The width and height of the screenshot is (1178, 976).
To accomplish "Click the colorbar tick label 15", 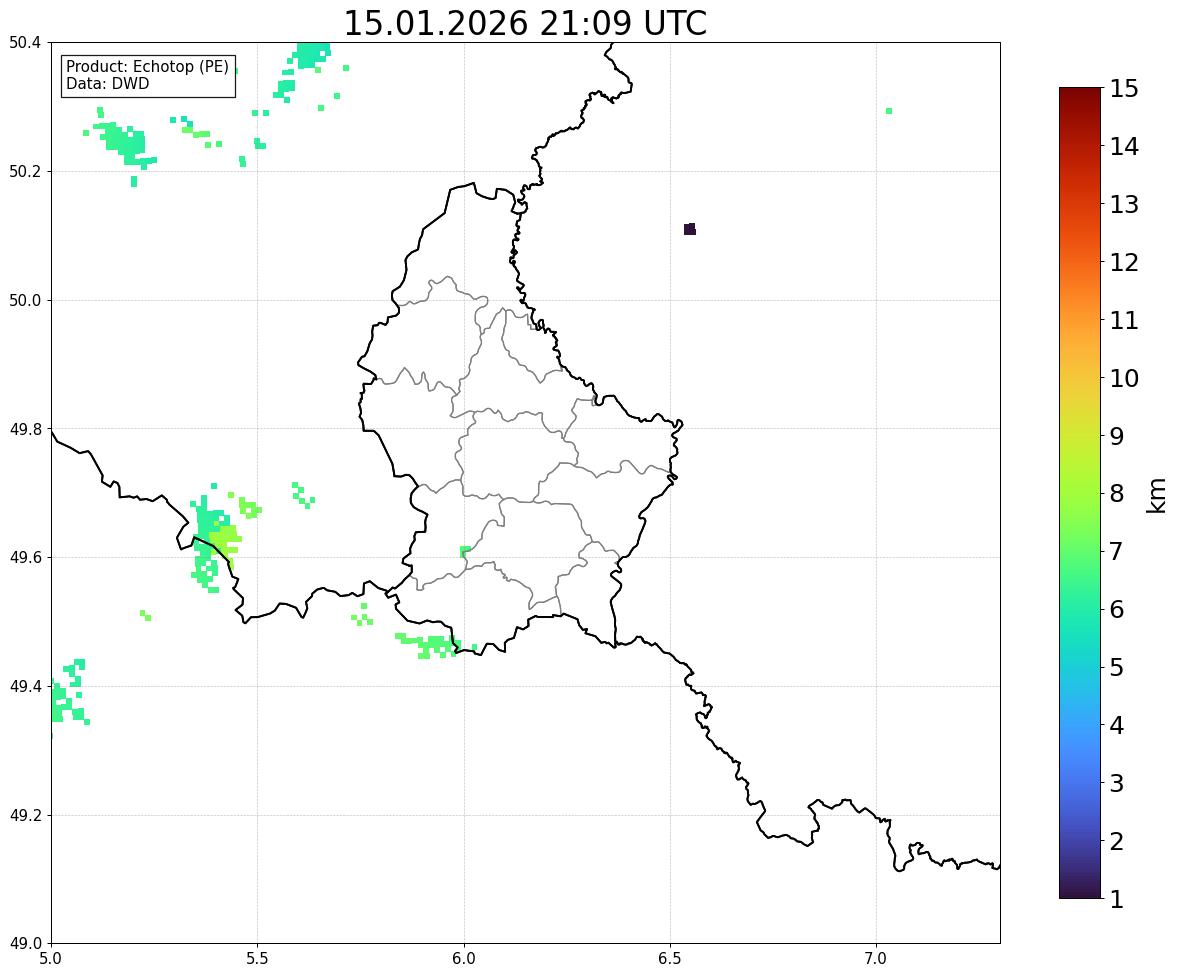I will click(x=1124, y=89).
